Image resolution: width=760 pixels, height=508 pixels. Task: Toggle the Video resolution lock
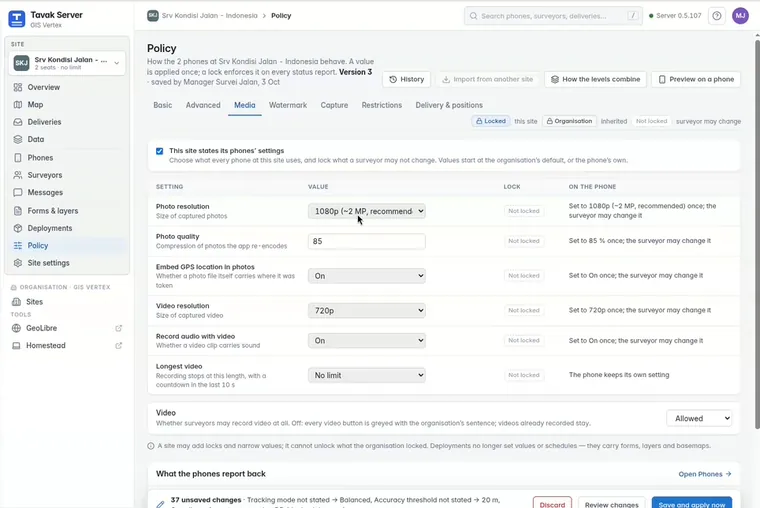point(523,310)
